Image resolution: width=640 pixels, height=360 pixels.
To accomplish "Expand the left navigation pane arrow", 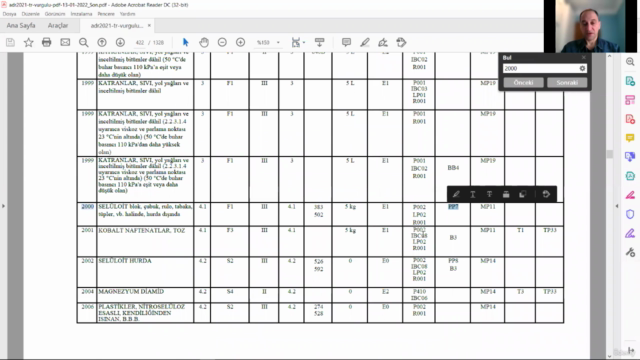I will pos(3,206).
